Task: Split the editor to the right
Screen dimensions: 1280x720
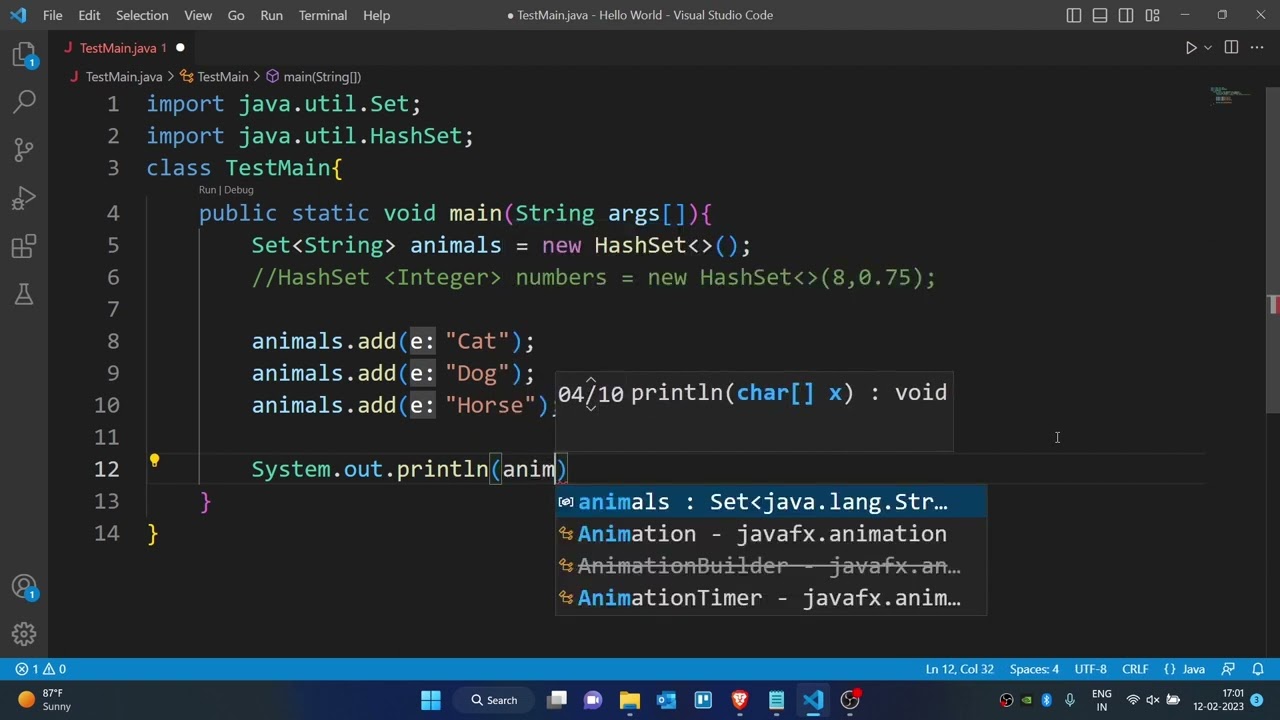Action: click(x=1231, y=47)
